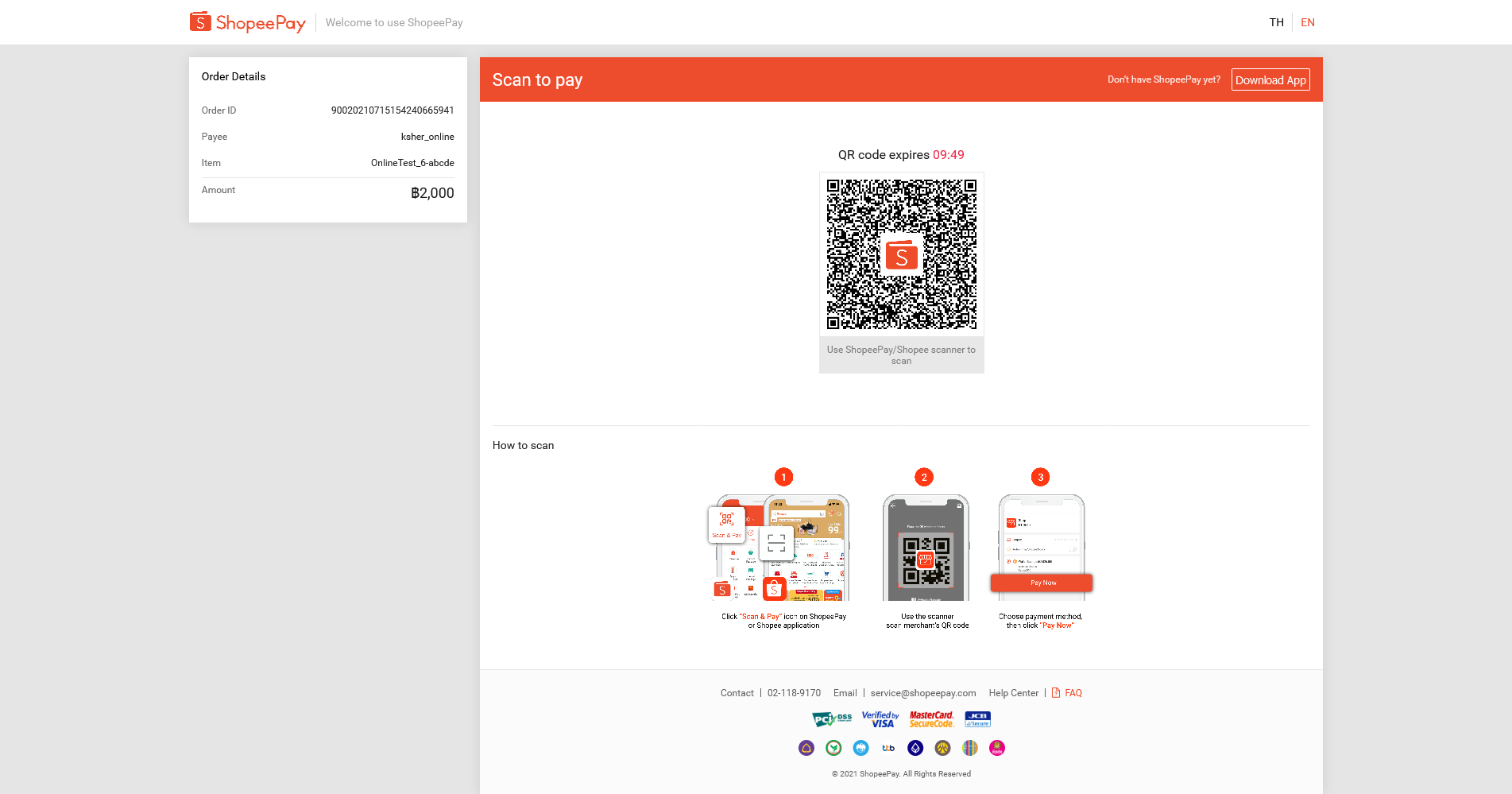Click the Order ID value 9002021071515424066594​1

393,110
